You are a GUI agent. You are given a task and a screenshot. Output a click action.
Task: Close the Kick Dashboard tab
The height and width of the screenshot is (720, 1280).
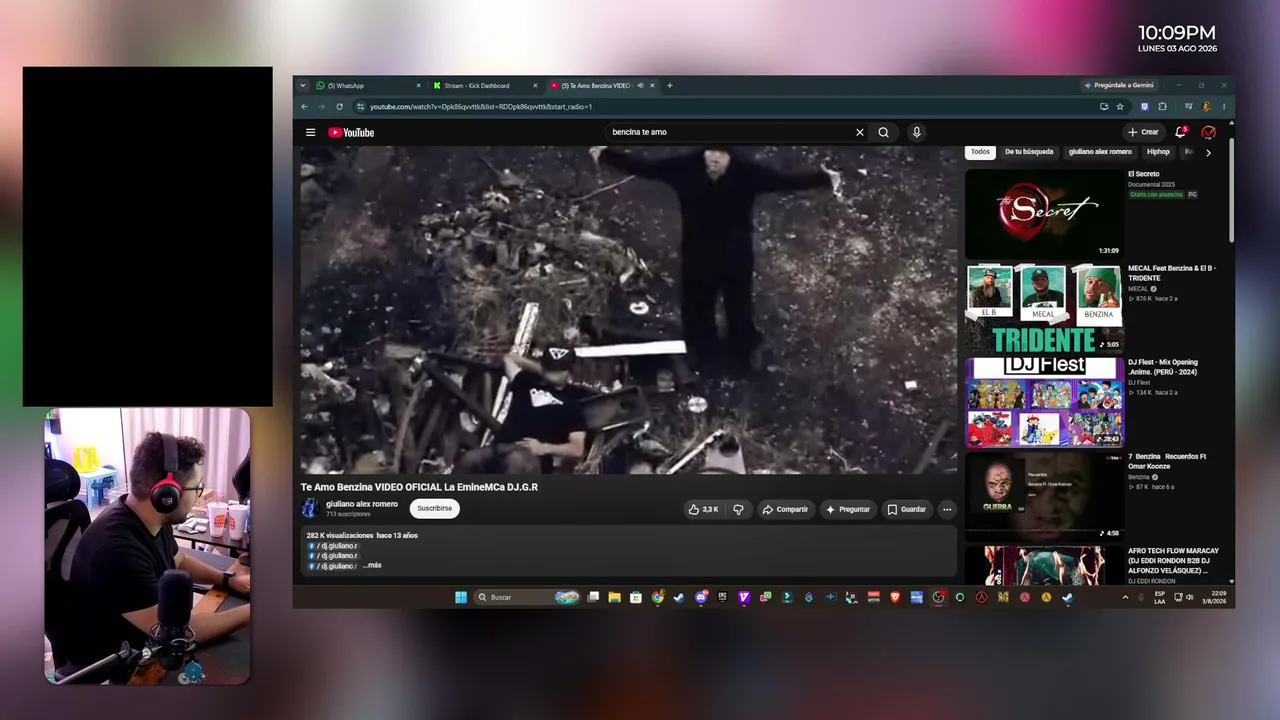tap(535, 86)
